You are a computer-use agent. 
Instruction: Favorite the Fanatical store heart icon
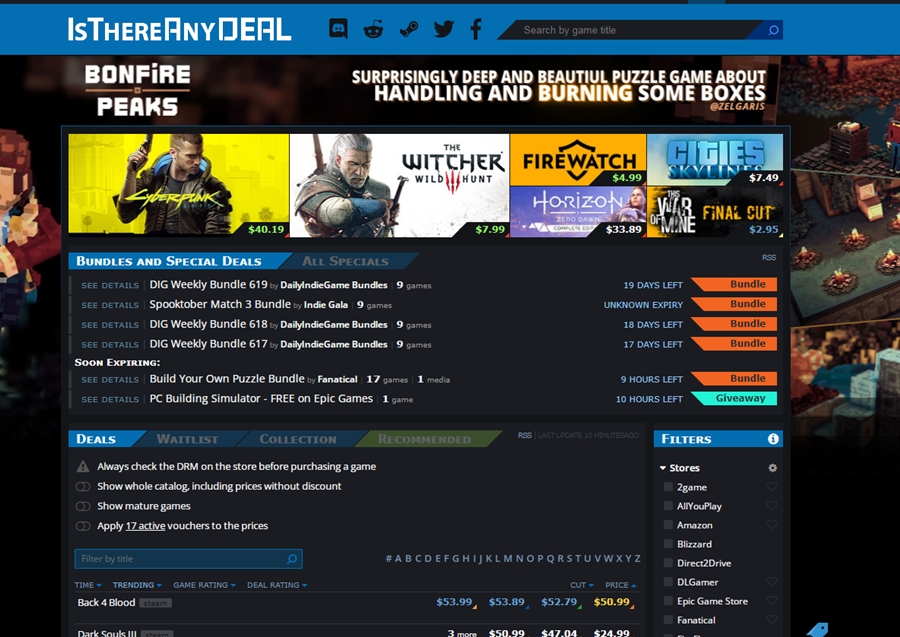(x=771, y=619)
